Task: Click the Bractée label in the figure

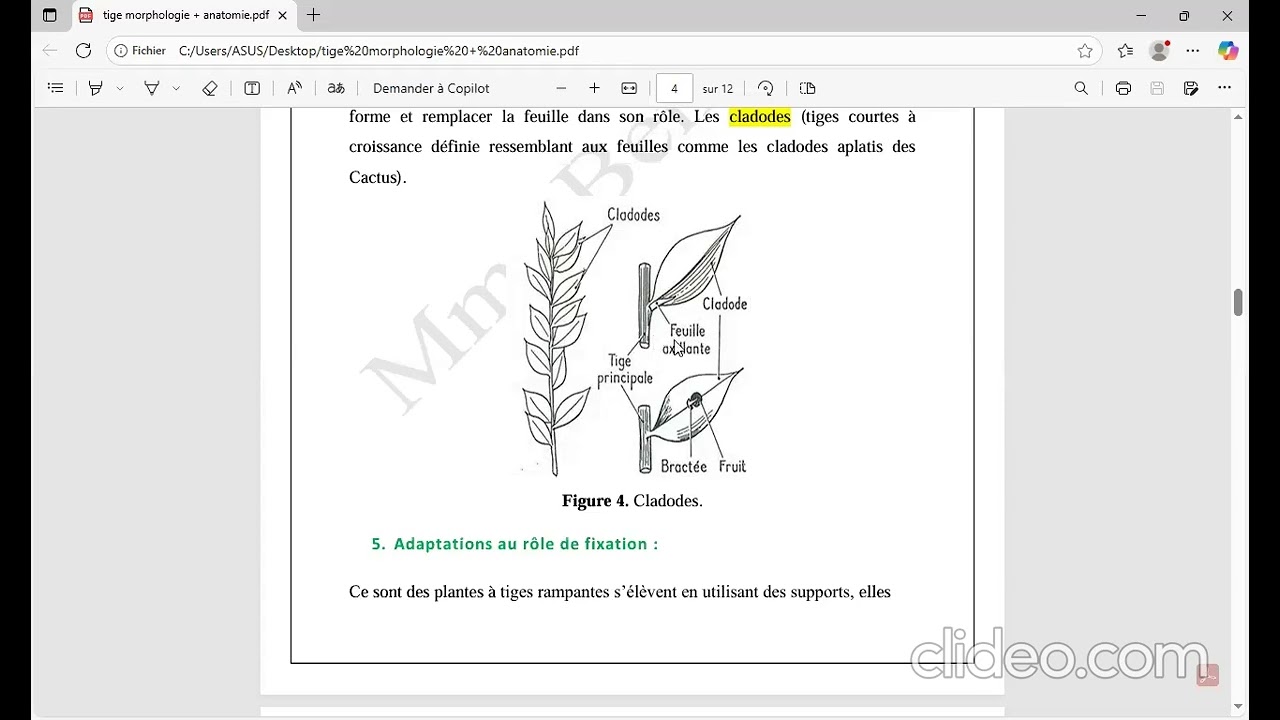Action: click(684, 466)
